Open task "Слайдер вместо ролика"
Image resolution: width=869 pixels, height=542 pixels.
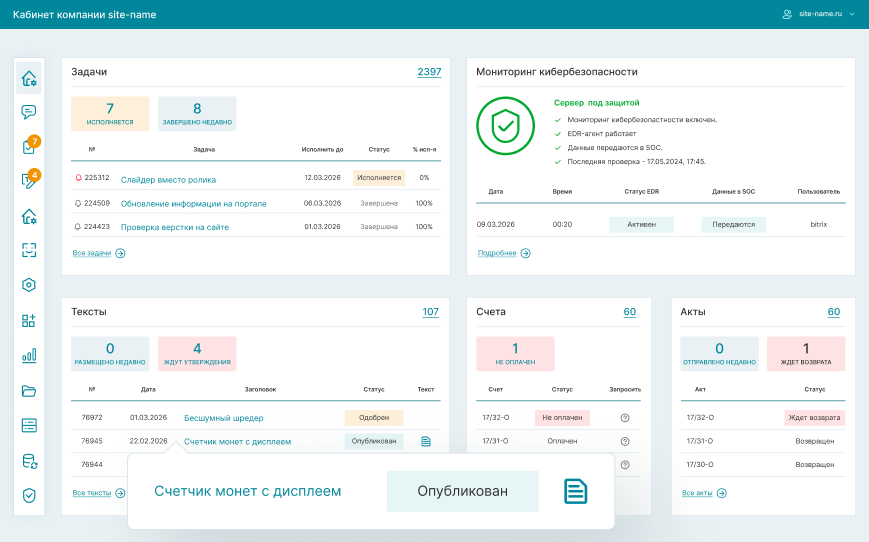[x=168, y=179]
